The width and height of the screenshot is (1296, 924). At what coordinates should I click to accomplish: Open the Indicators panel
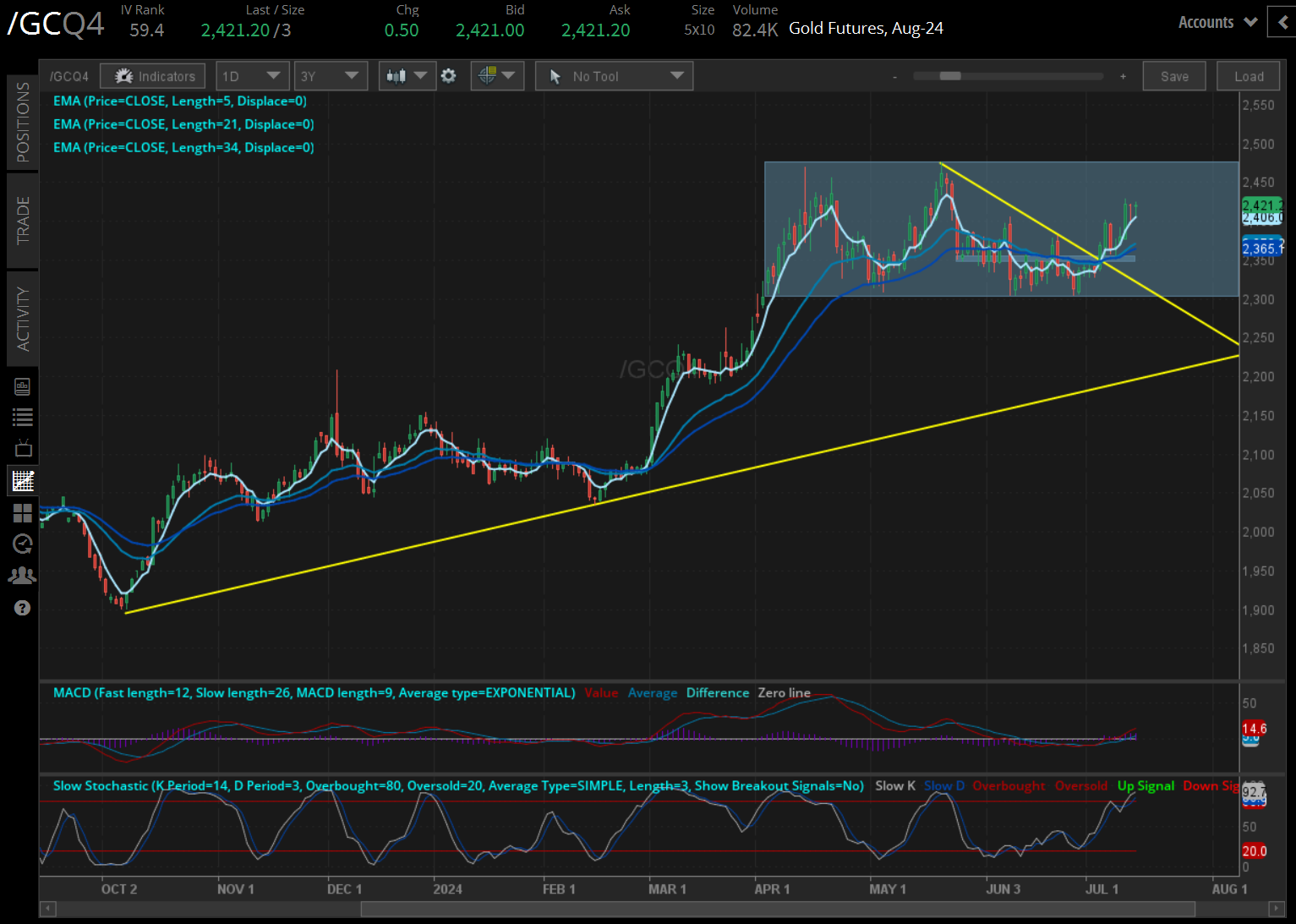[153, 76]
